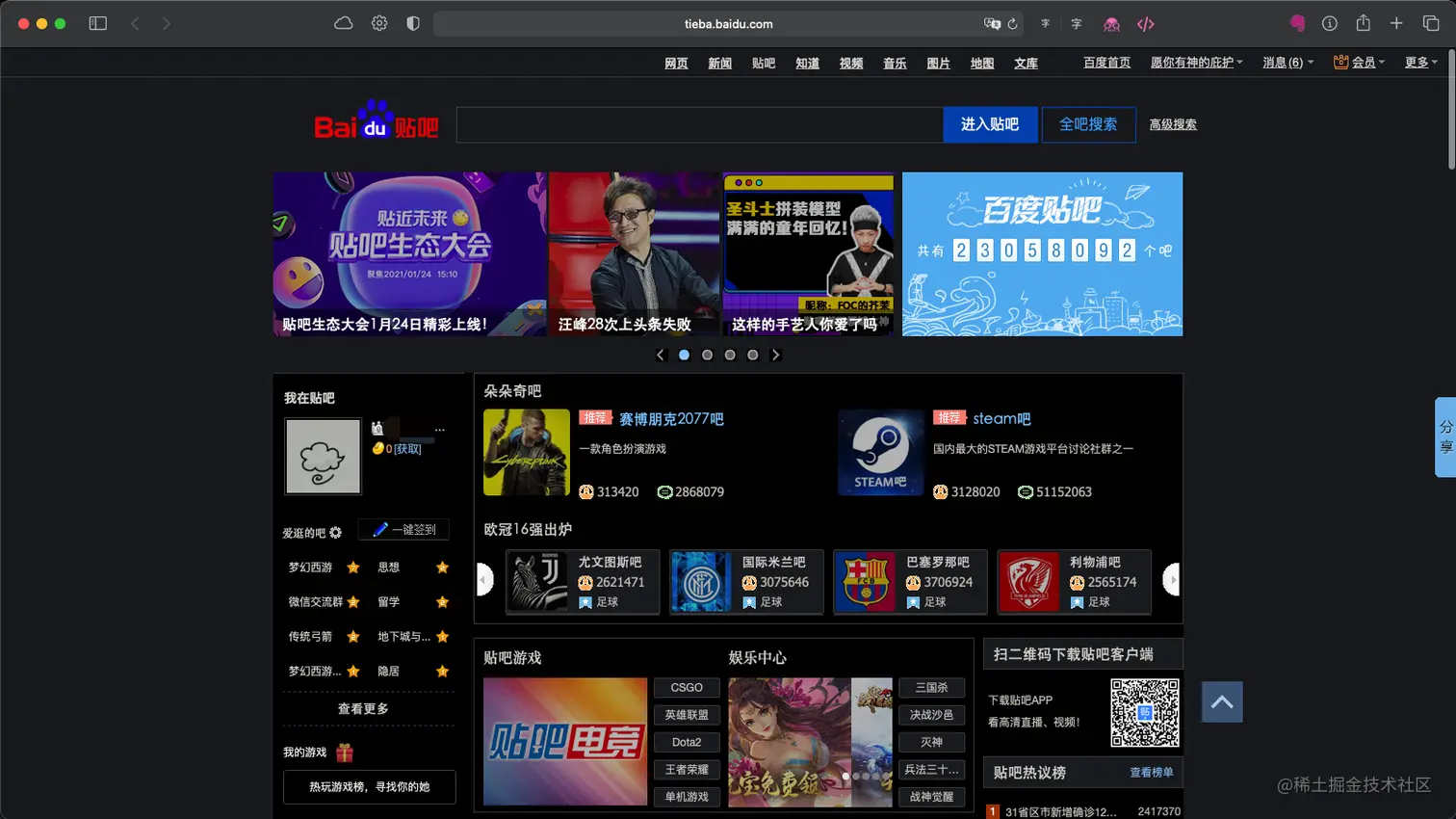Click the 获取 link beside the coin count

[x=407, y=449]
